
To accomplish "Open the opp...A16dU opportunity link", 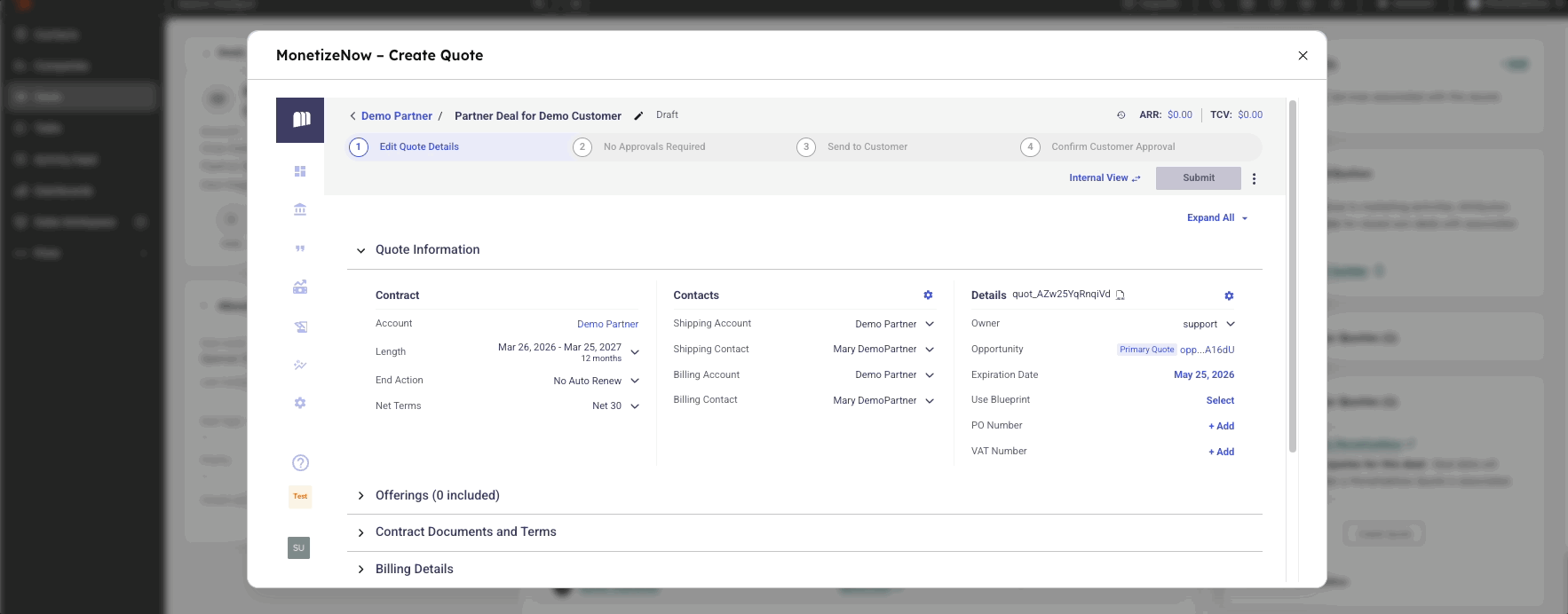I will (x=1207, y=350).
